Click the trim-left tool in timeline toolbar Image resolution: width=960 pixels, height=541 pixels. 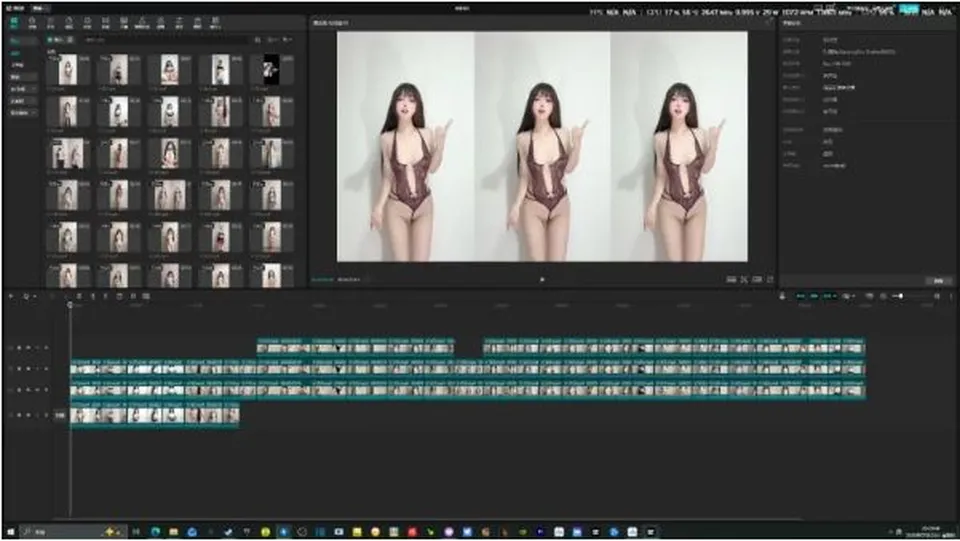point(92,296)
